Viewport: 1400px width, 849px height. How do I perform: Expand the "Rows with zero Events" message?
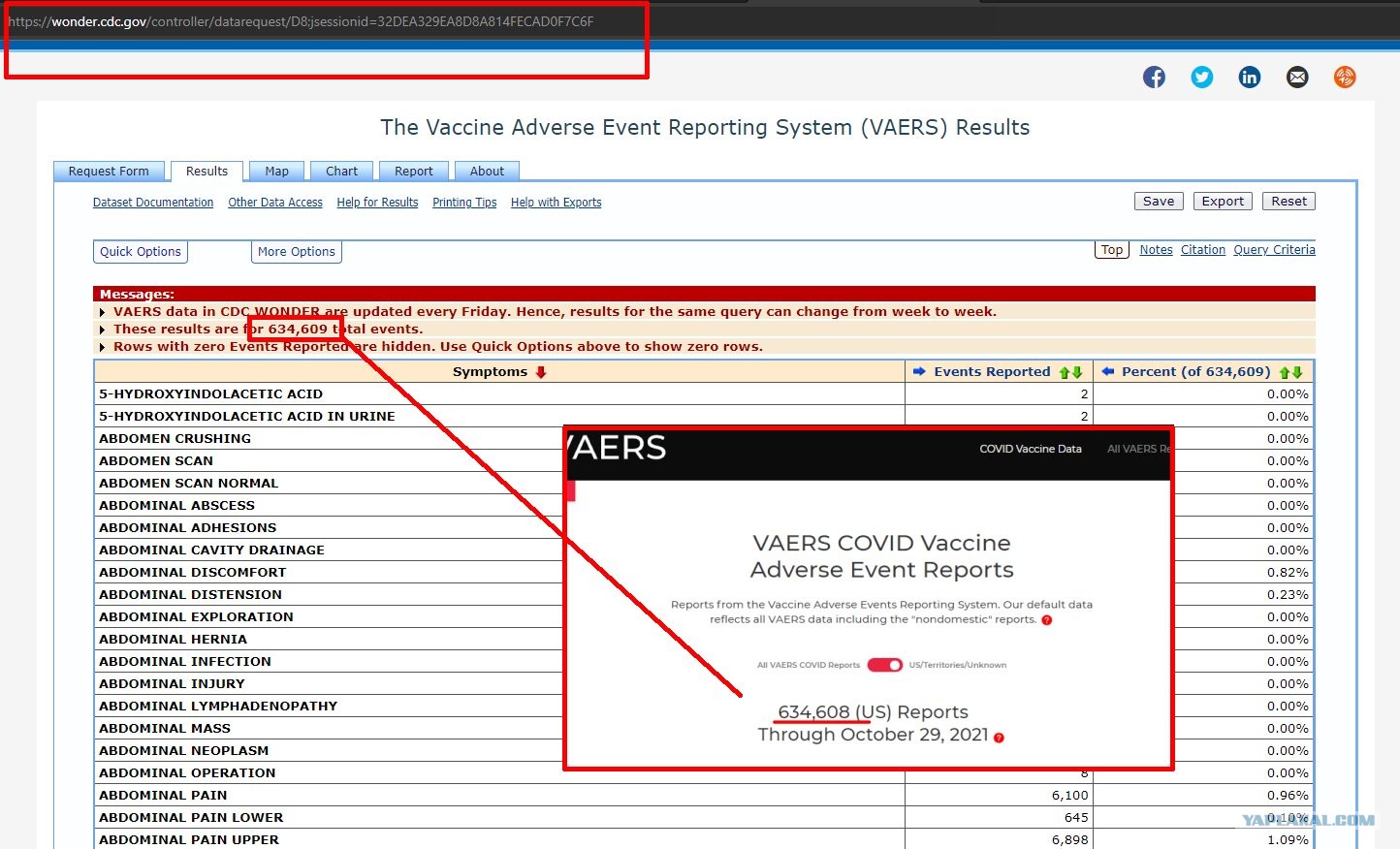pos(102,347)
